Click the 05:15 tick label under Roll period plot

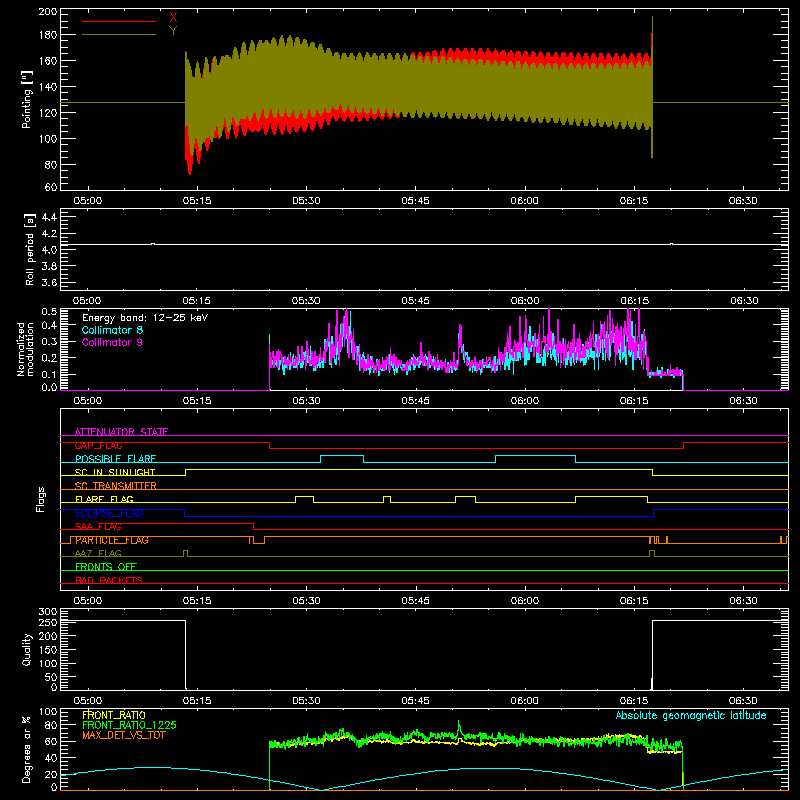click(196, 301)
